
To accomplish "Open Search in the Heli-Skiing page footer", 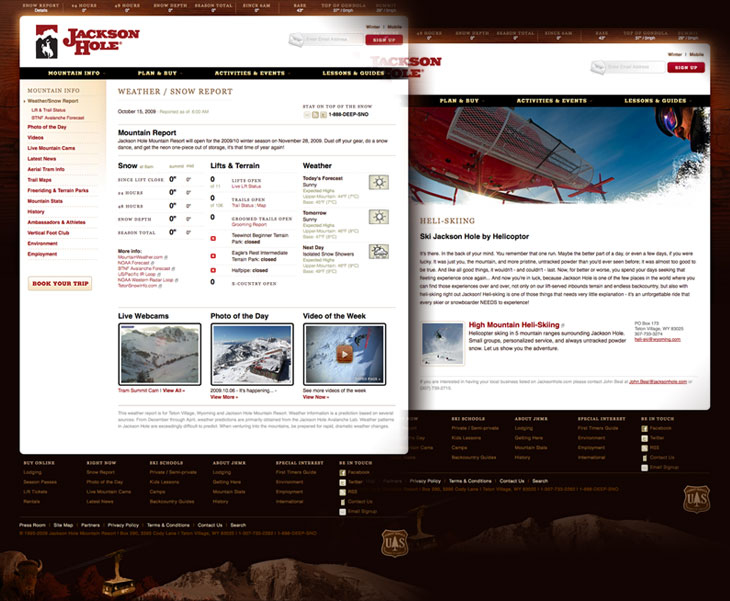I will 540,481.
